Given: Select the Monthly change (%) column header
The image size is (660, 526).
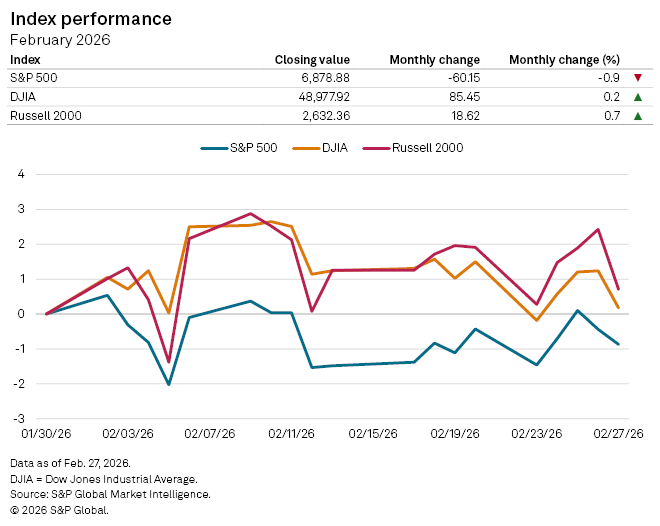Looking at the screenshot, I should [x=564, y=60].
